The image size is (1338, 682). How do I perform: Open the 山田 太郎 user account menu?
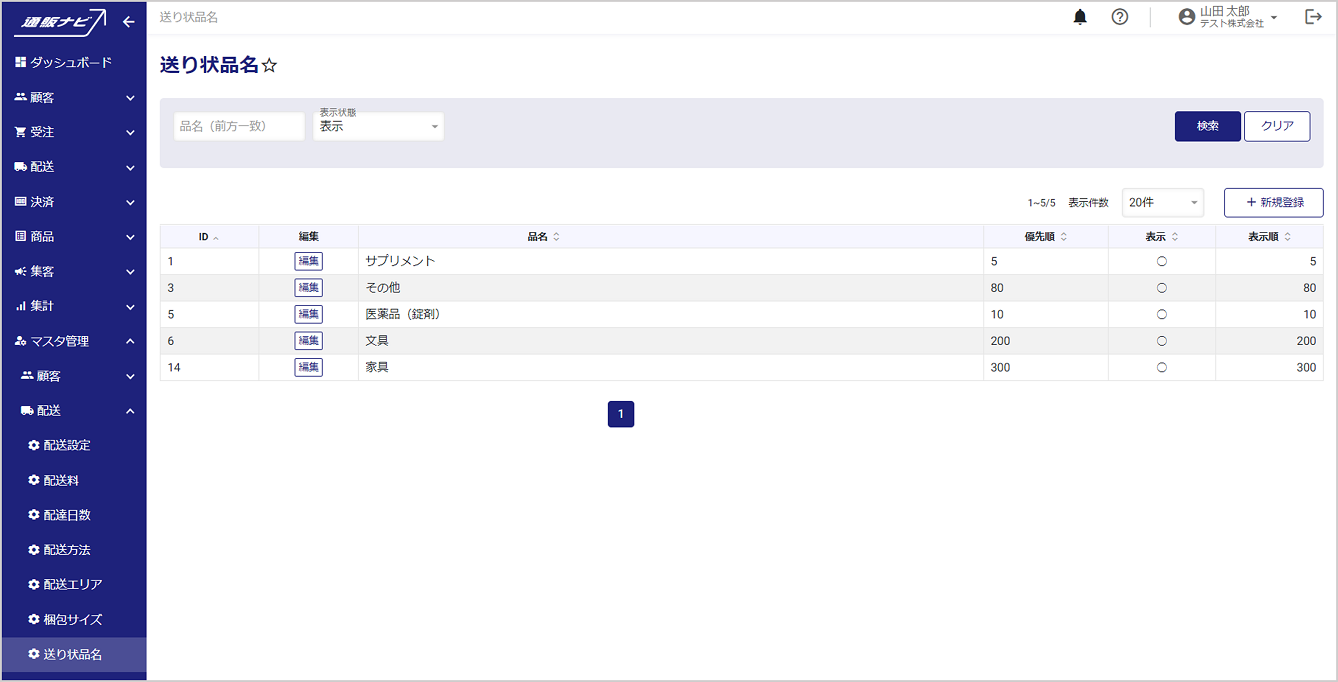coord(1228,17)
